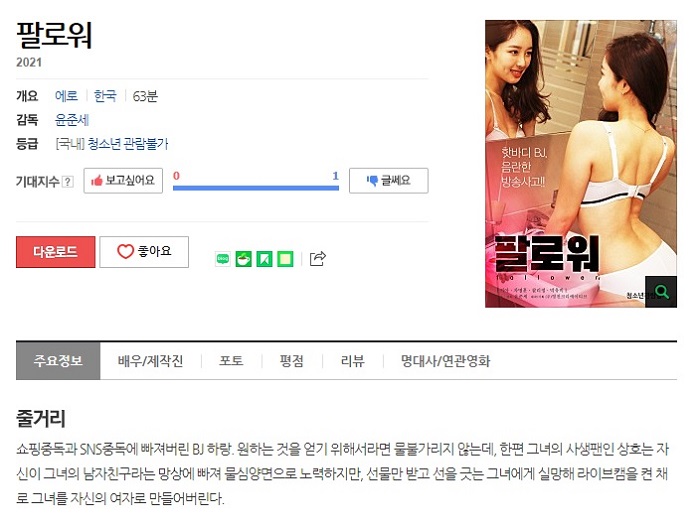Click the movie poster thumbnail

(581, 163)
